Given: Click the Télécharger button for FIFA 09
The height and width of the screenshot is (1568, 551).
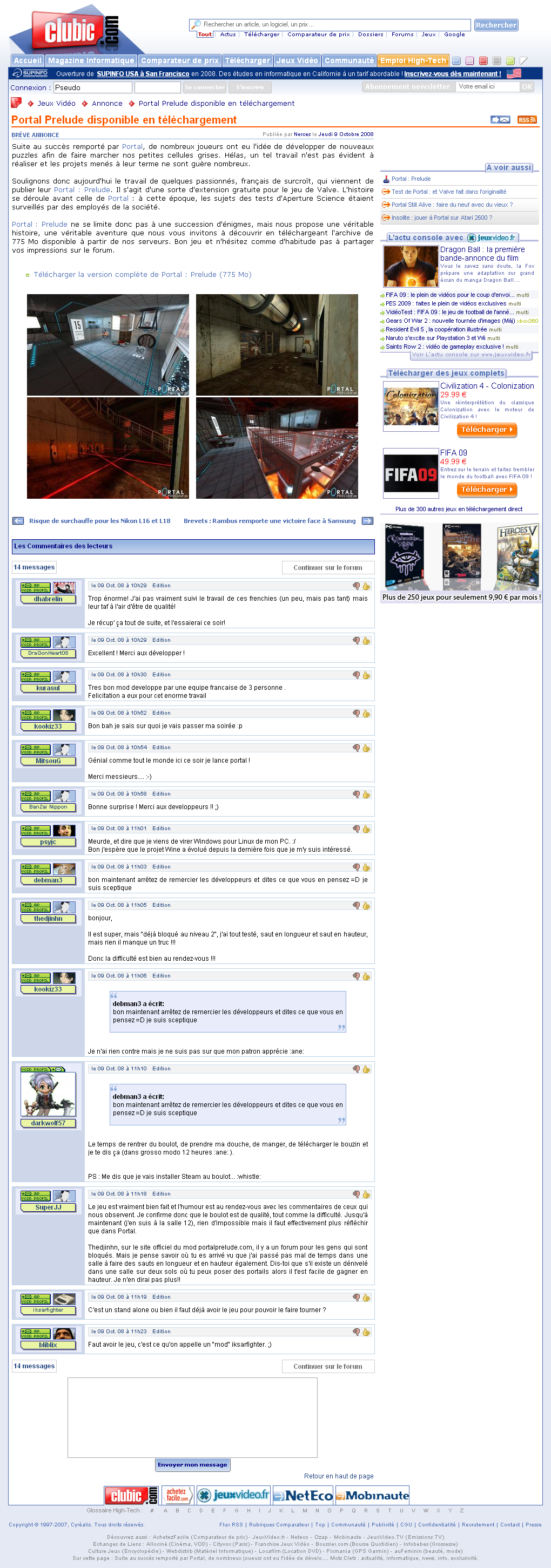Looking at the screenshot, I should [487, 490].
